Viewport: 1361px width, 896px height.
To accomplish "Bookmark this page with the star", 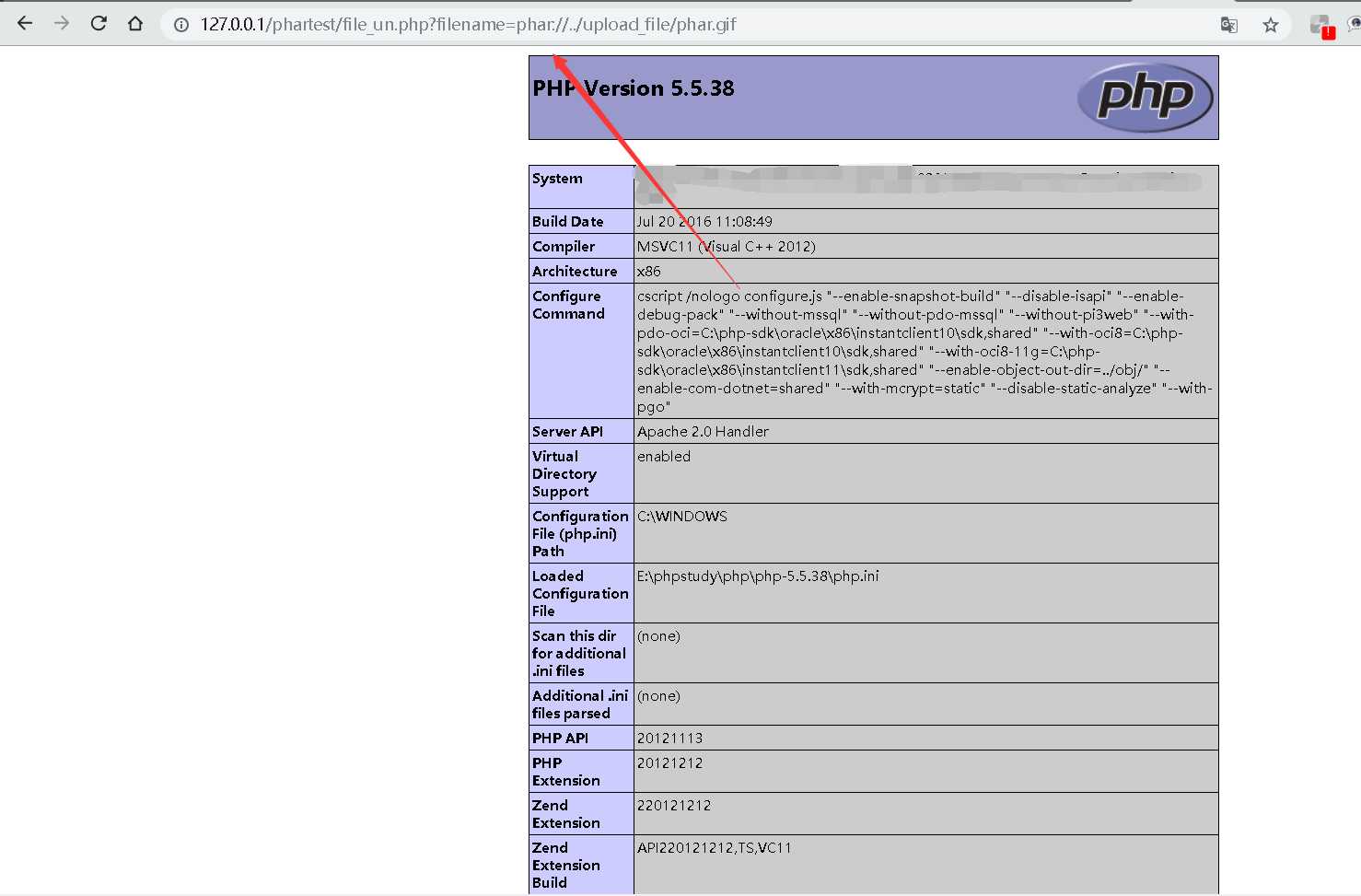I will coord(1271,25).
